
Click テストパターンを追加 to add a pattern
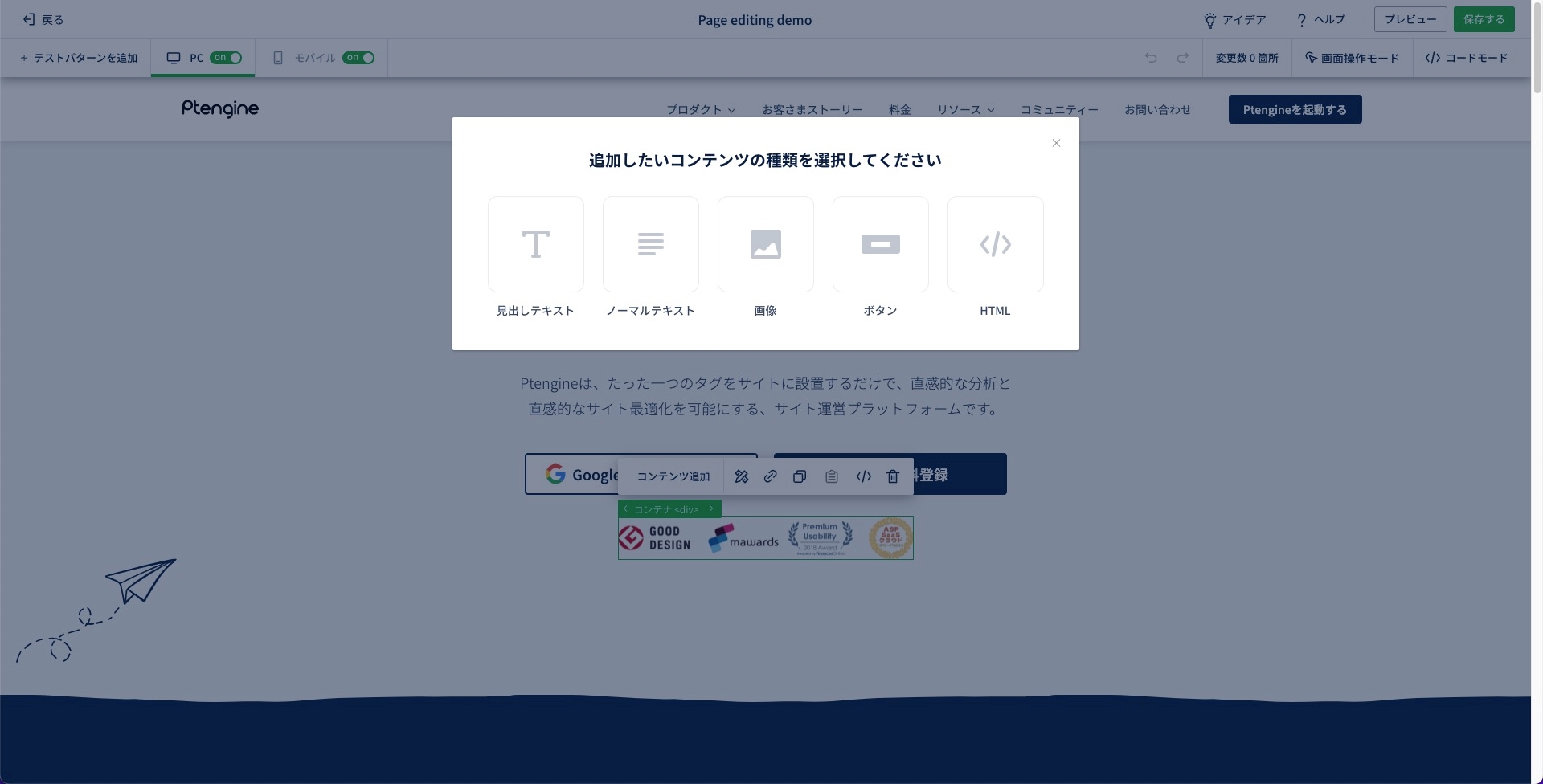pos(79,58)
